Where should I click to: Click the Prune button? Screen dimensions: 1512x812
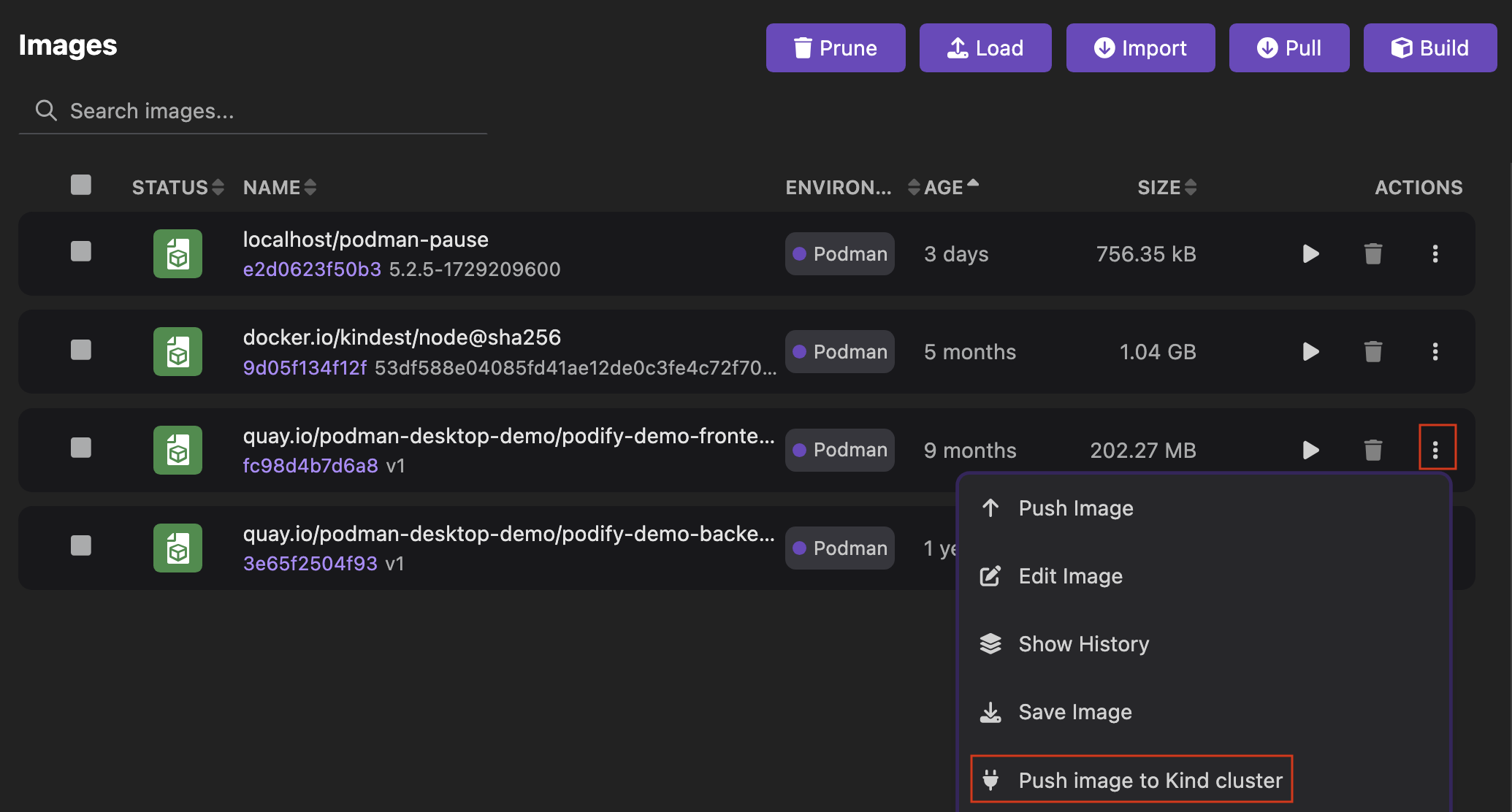(835, 48)
